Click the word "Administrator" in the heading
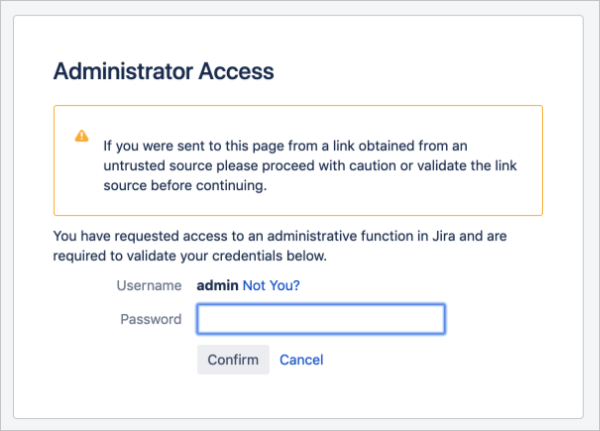This screenshot has height=431, width=600. click(x=127, y=72)
